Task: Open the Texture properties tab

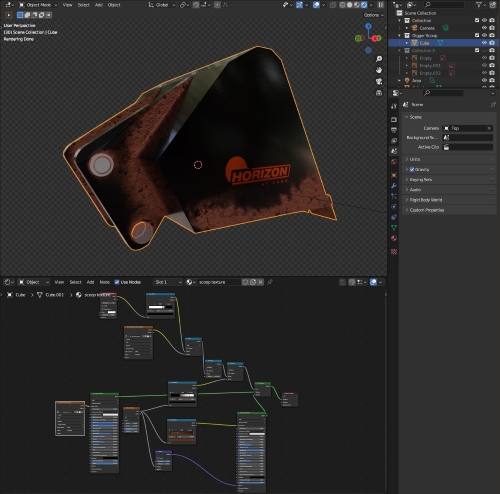Action: pyautogui.click(x=394, y=252)
